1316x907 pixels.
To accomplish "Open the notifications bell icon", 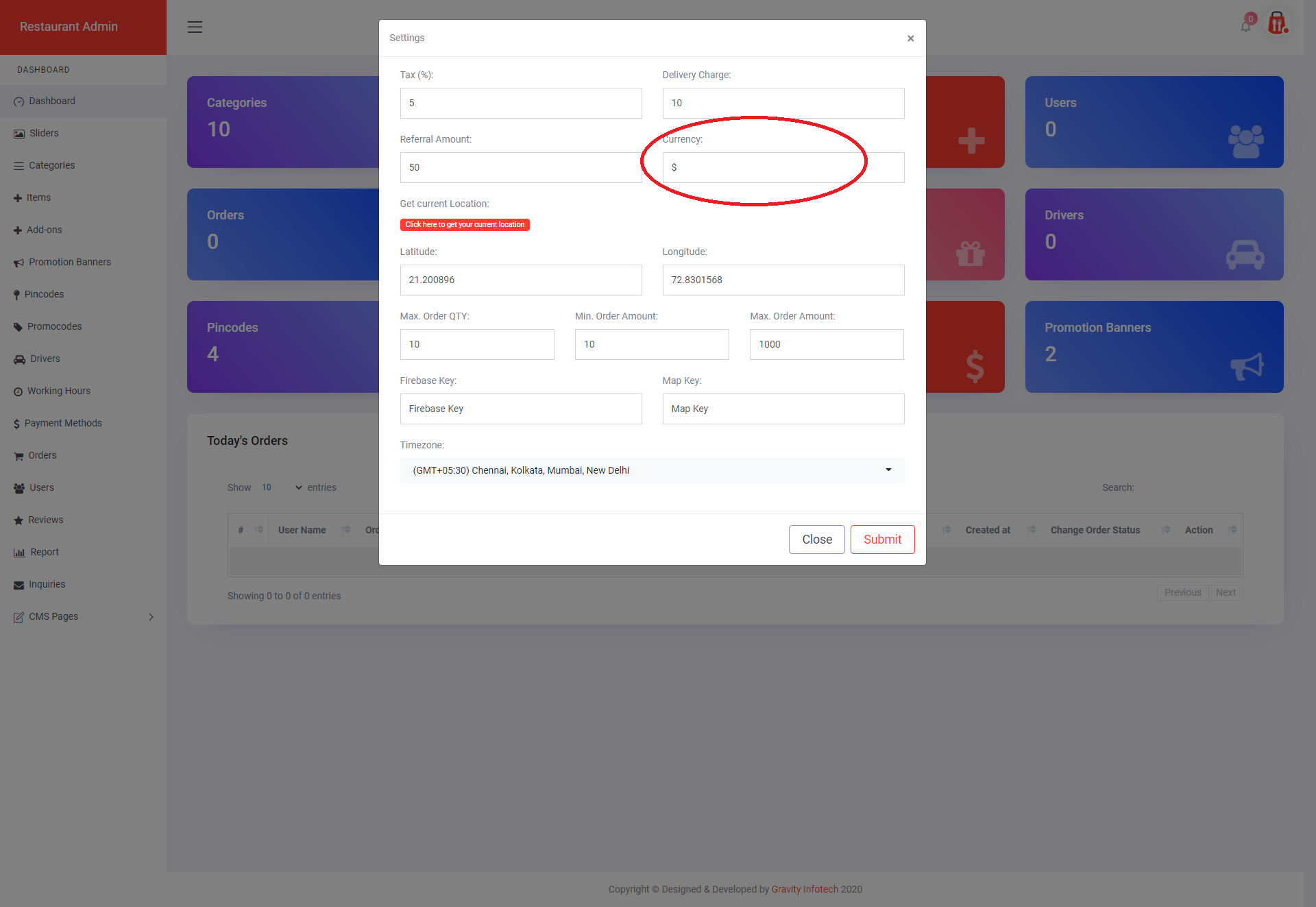I will [x=1245, y=26].
